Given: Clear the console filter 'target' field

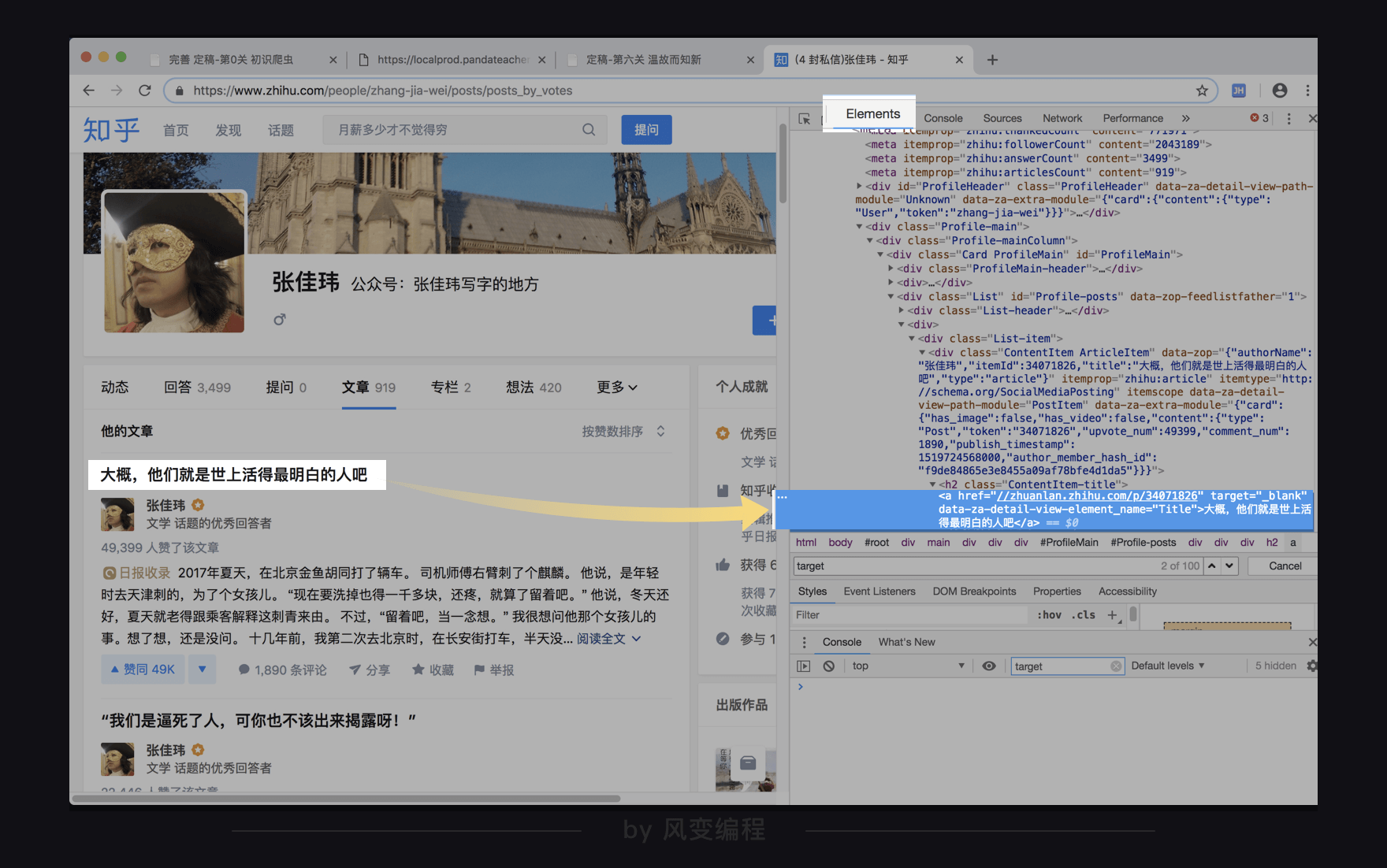Looking at the screenshot, I should point(1116,666).
